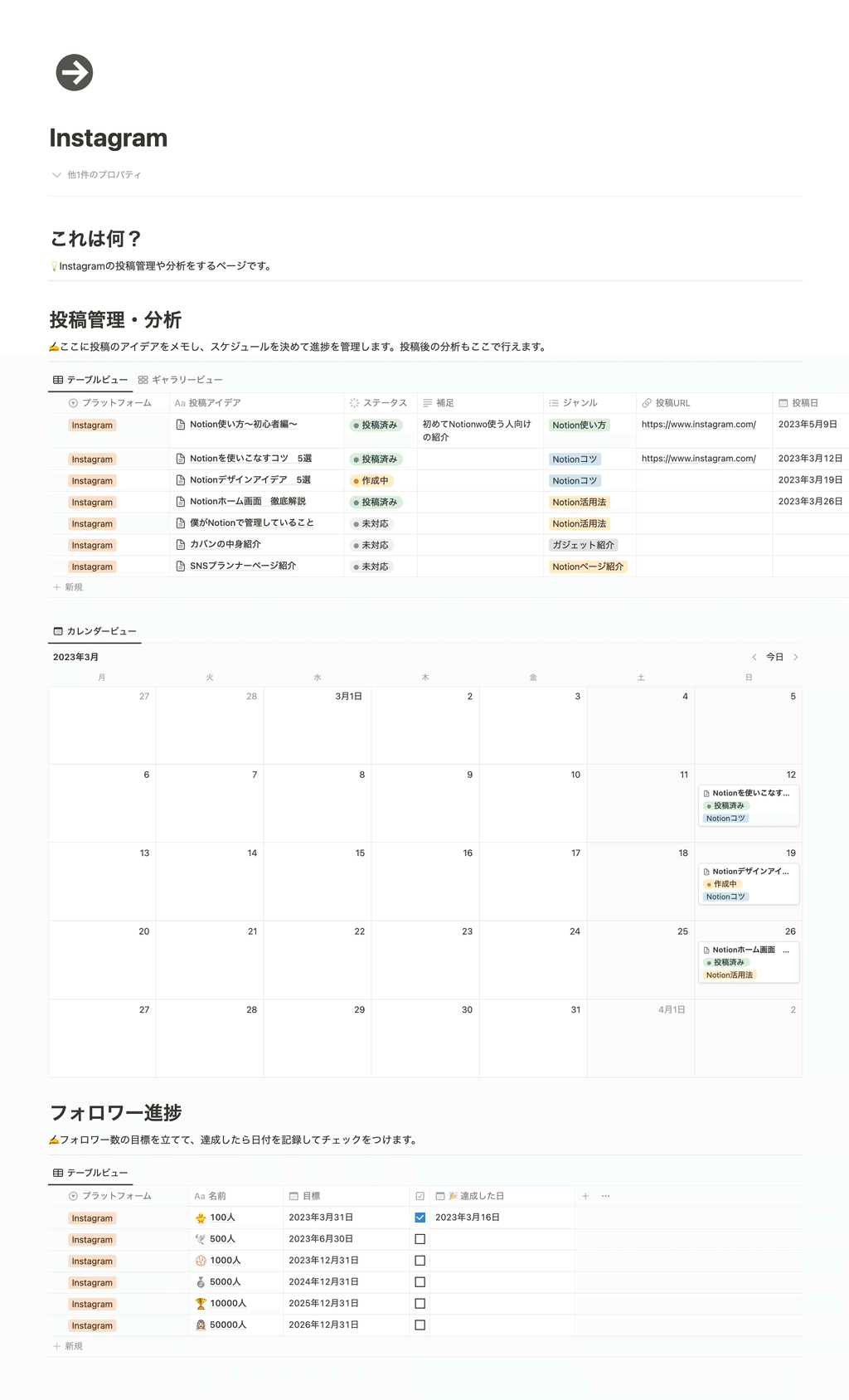Click the arrow page icon above Instagram title
The width and height of the screenshot is (849, 1400).
[75, 72]
